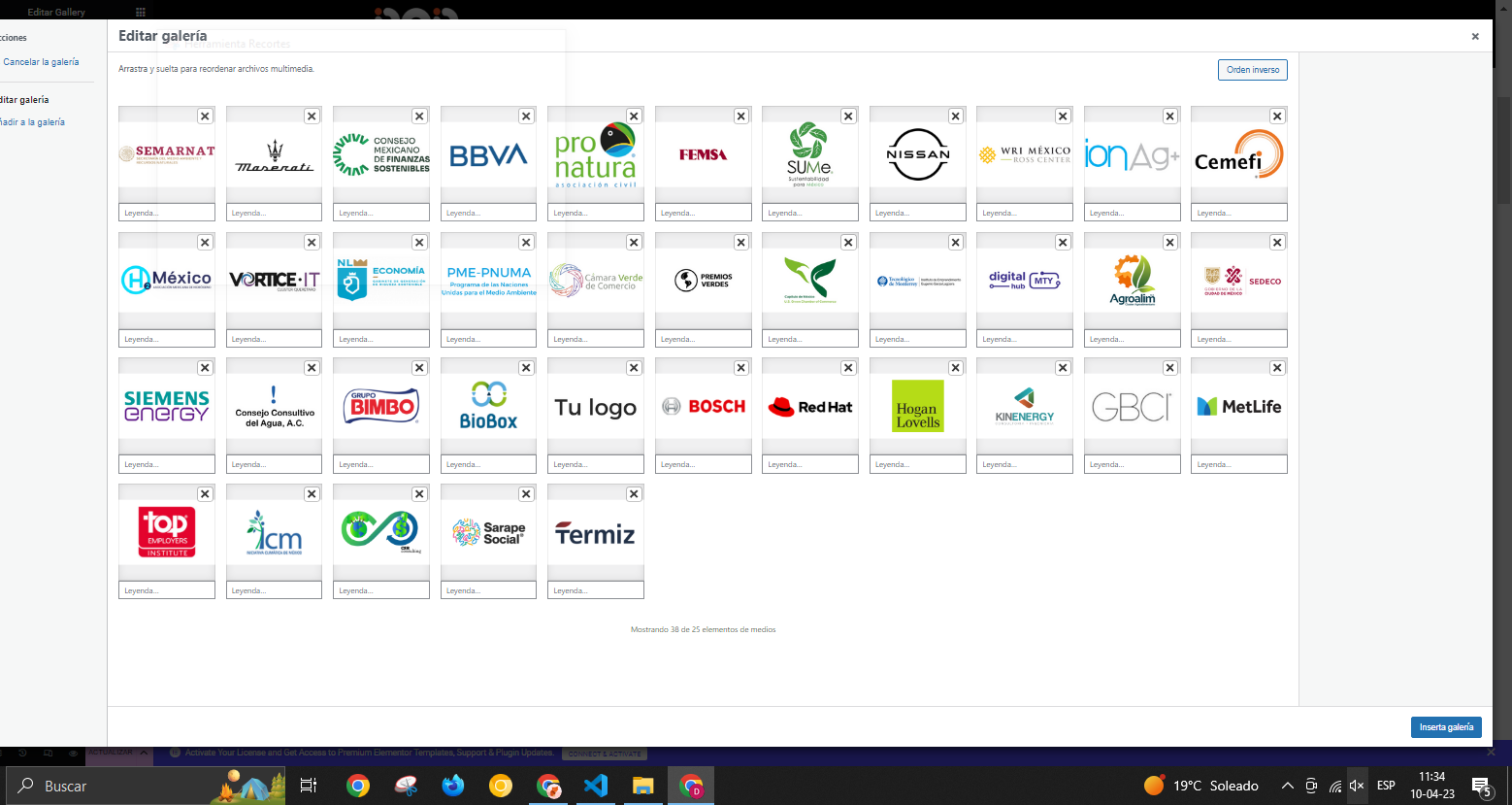This screenshot has height=805, width=1512.
Task: Click the Cancelar la galería link
Action: pyautogui.click(x=42, y=62)
